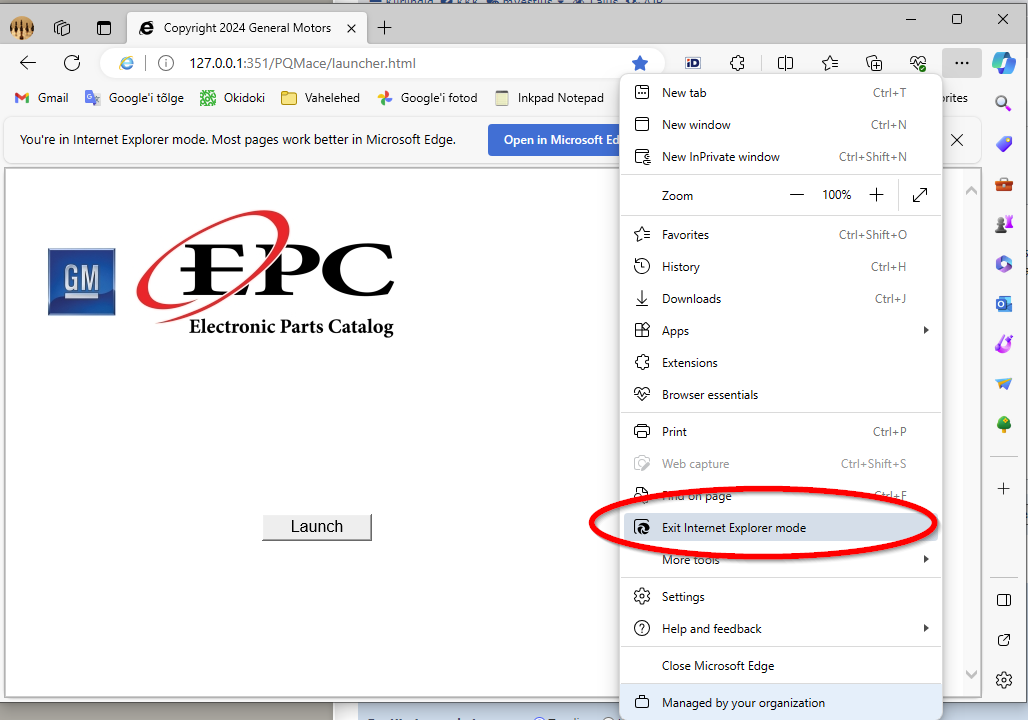This screenshot has height=720, width=1028.
Task: Decrease zoom with the minus button
Action: pyautogui.click(x=797, y=195)
